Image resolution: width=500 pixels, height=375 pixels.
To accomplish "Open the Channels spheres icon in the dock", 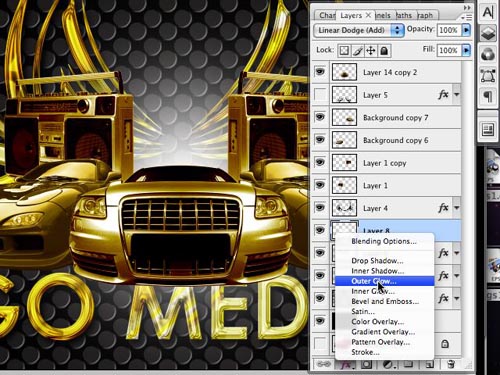I will pos(488,55).
